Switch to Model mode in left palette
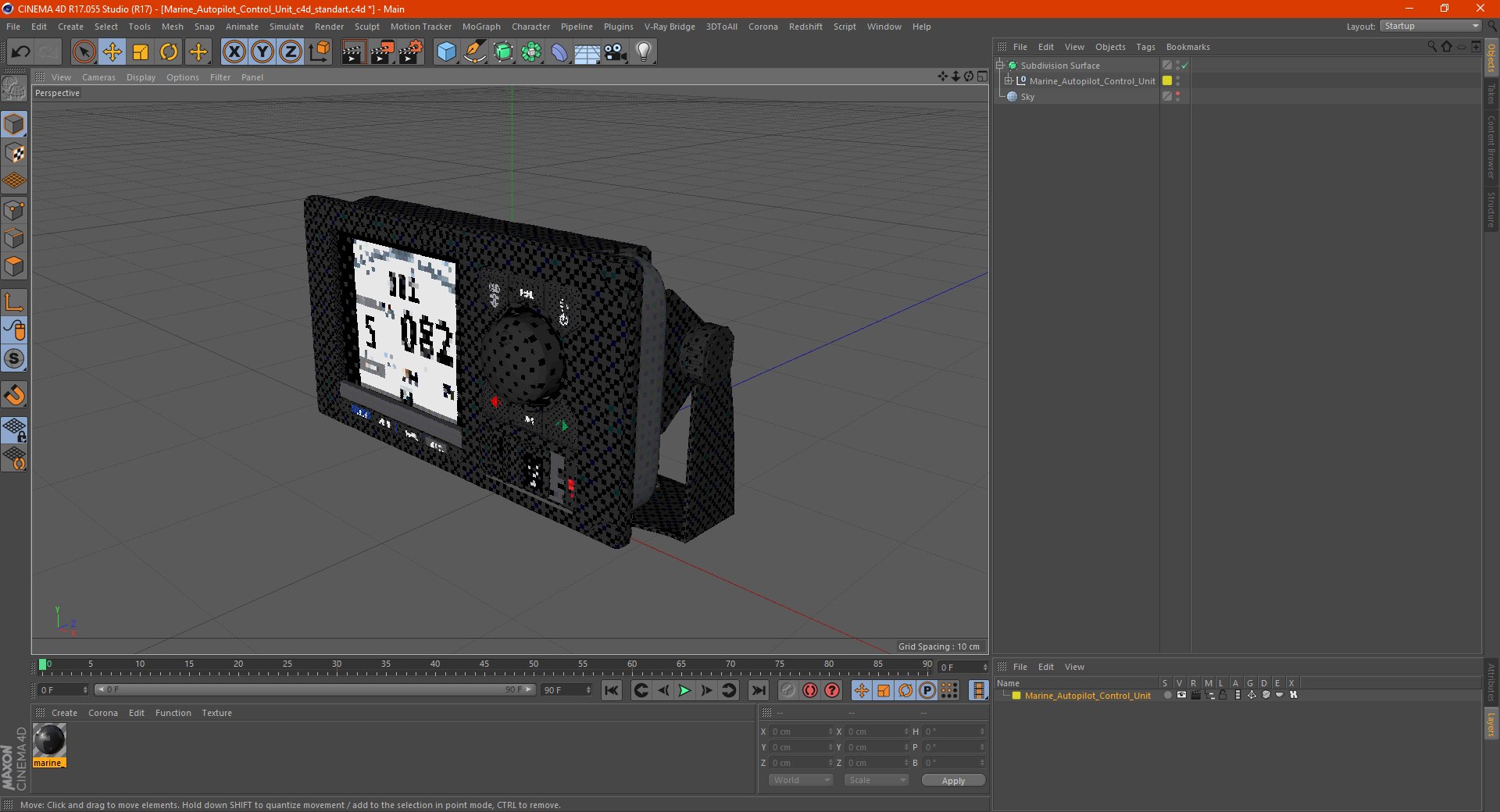The image size is (1500, 812). (15, 124)
